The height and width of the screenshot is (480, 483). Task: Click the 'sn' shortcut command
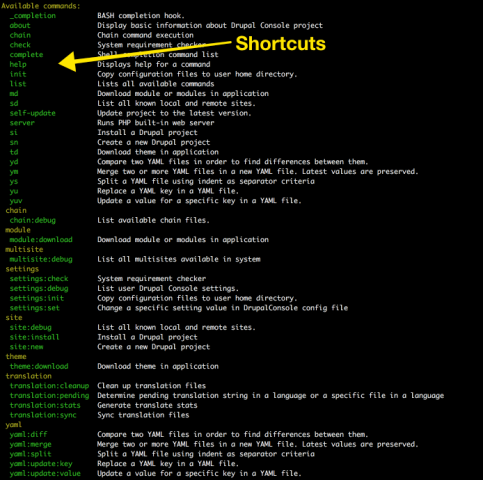pos(14,142)
